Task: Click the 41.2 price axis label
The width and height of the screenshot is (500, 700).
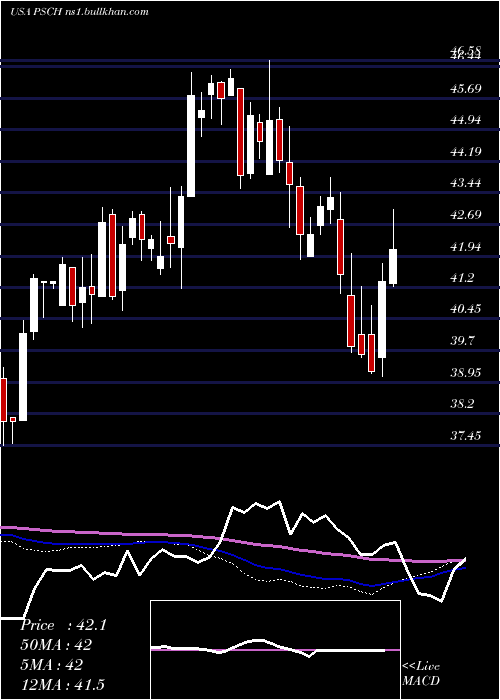Action: [462, 278]
